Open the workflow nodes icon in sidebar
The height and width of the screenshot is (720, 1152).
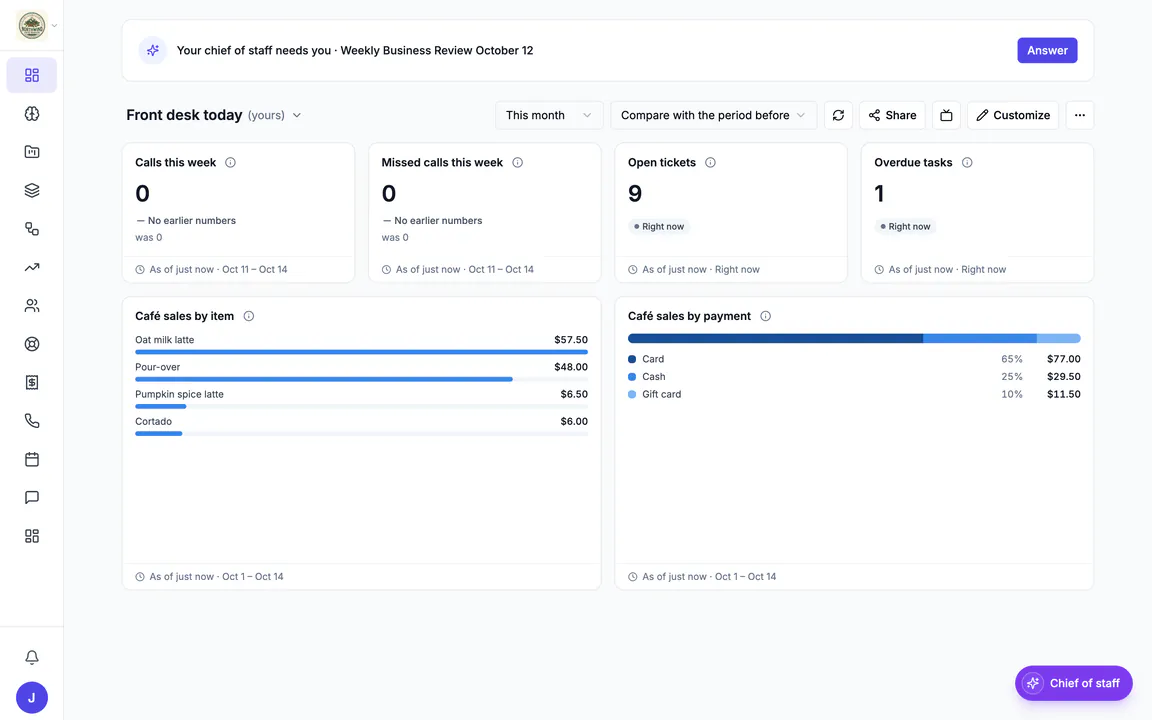click(32, 228)
